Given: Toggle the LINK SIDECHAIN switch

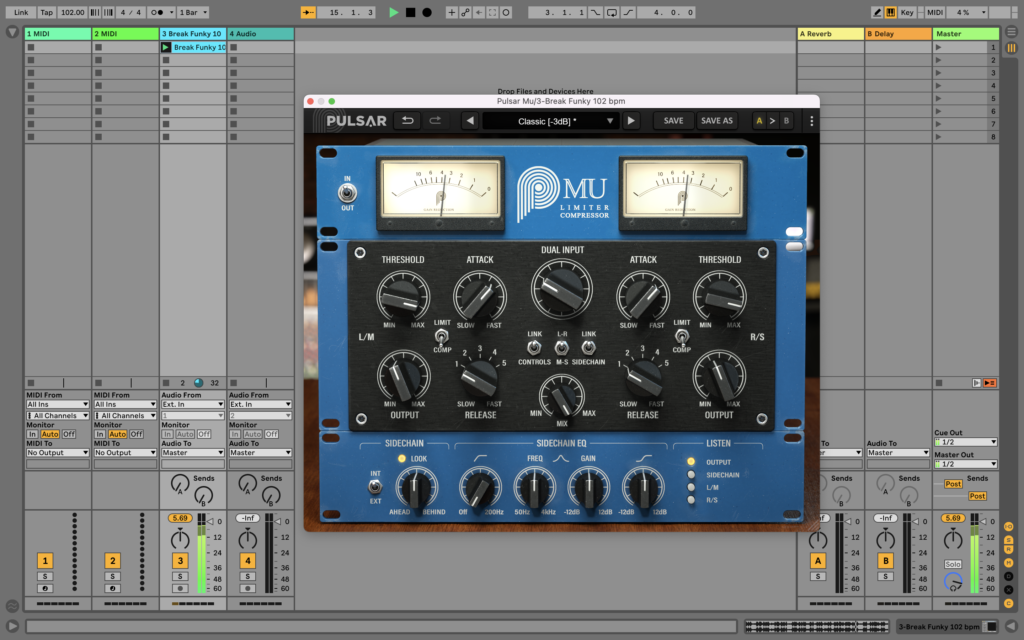Looking at the screenshot, I should (x=588, y=347).
